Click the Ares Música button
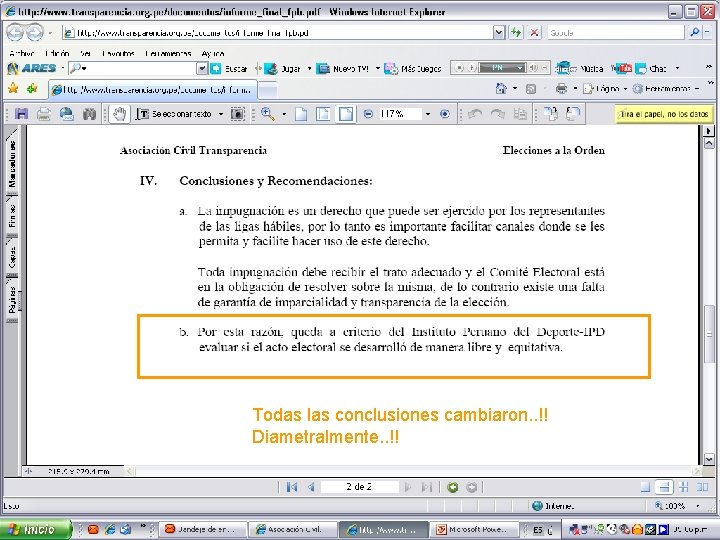This screenshot has height=540, width=720. 579,68
